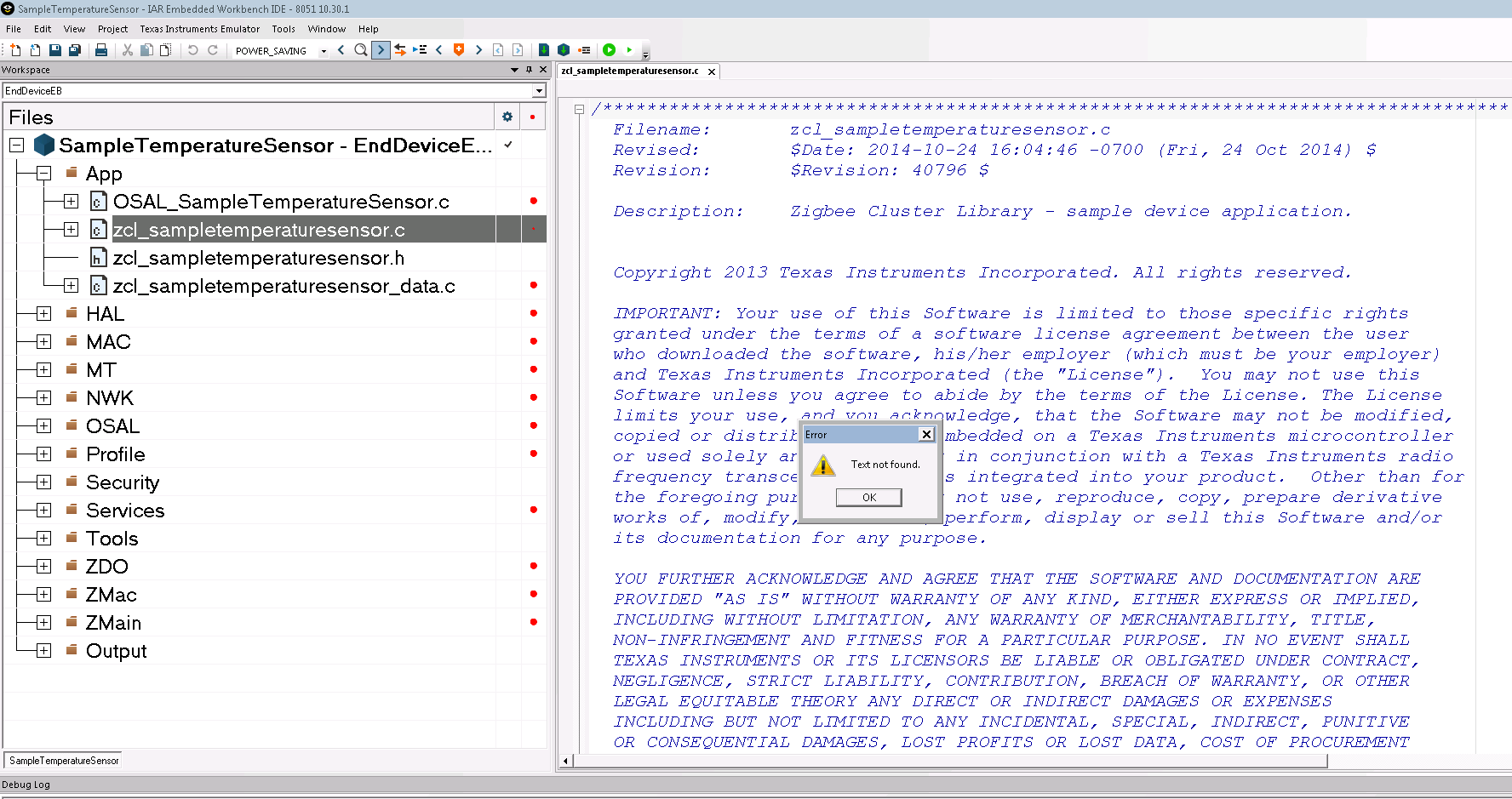This screenshot has height=799, width=1512.
Task: Close the Workspace panel
Action: [543, 70]
